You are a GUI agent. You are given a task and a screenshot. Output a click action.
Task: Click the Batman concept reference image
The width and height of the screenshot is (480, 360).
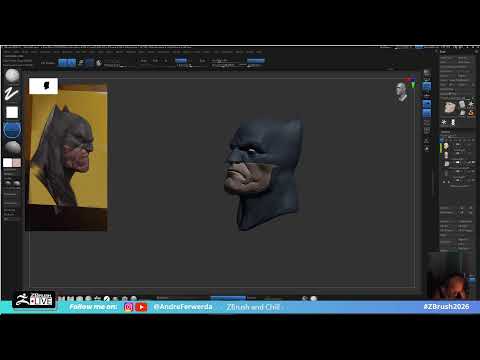coord(67,157)
